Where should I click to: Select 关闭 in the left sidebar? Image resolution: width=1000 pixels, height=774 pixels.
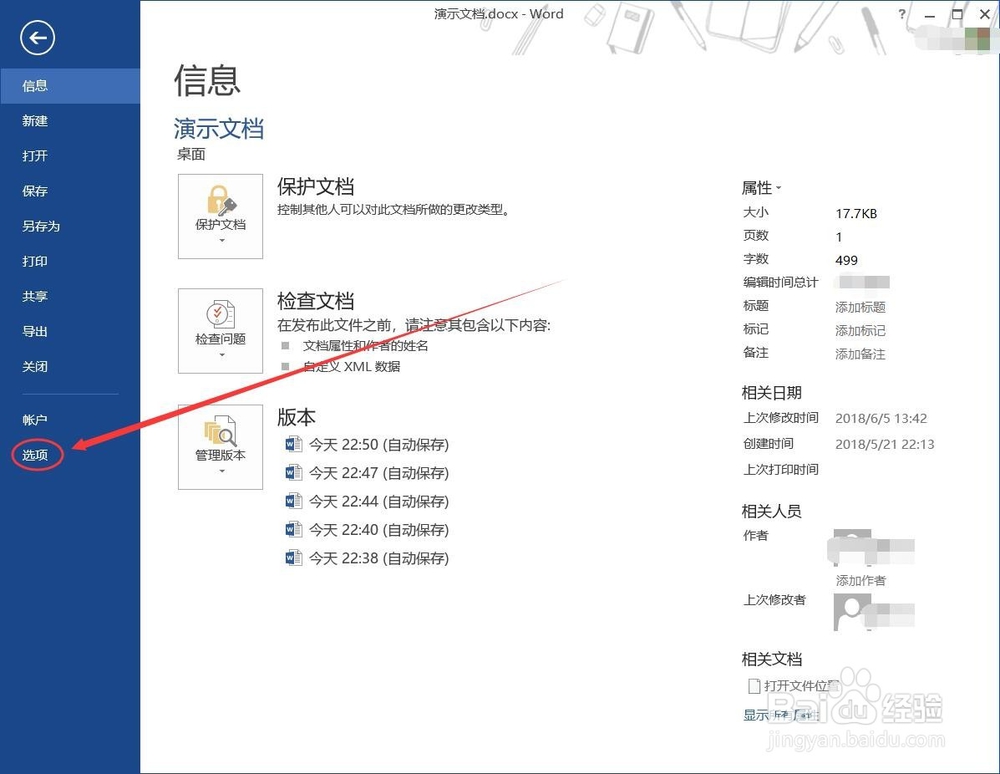(70, 366)
